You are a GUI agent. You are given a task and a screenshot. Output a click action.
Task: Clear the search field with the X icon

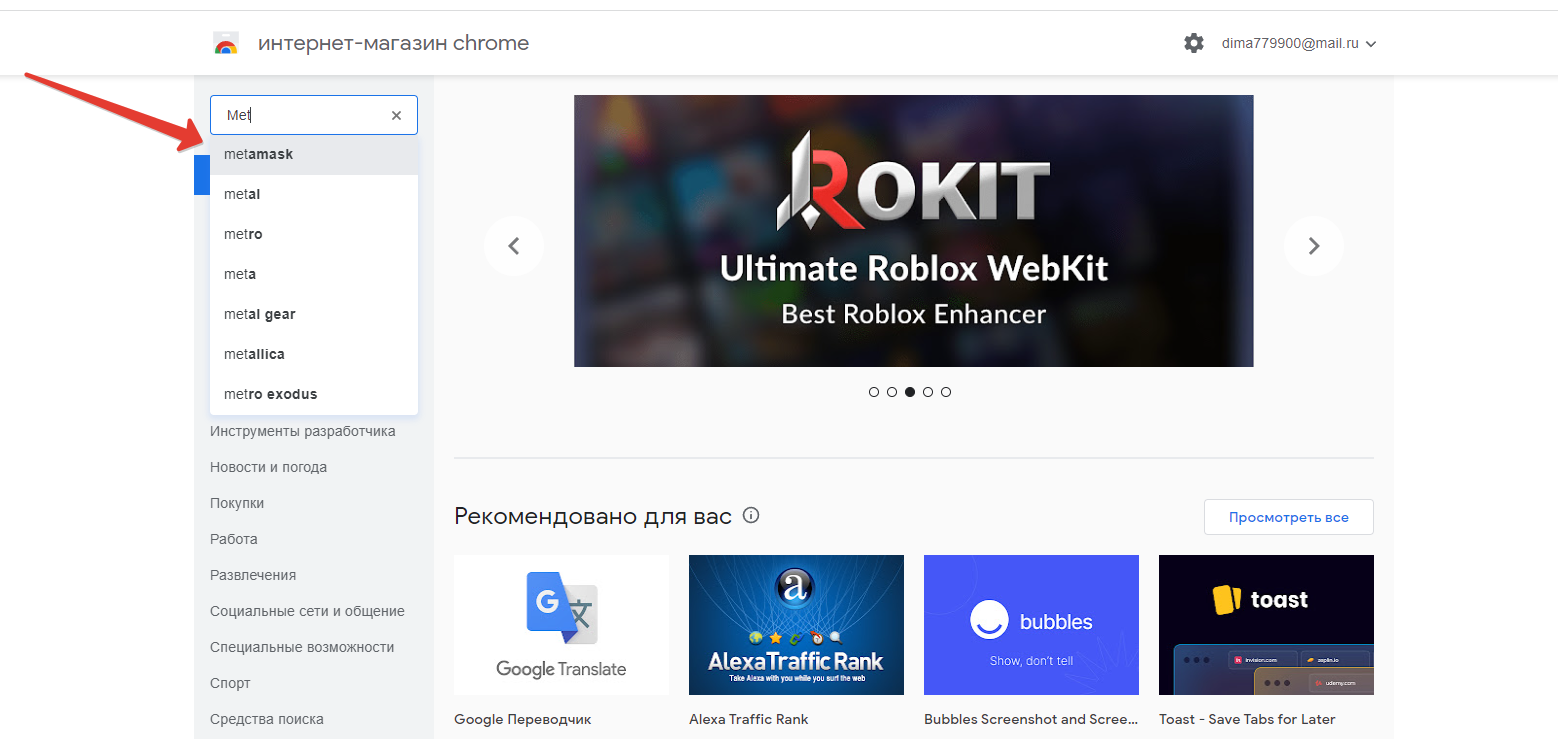coord(396,115)
